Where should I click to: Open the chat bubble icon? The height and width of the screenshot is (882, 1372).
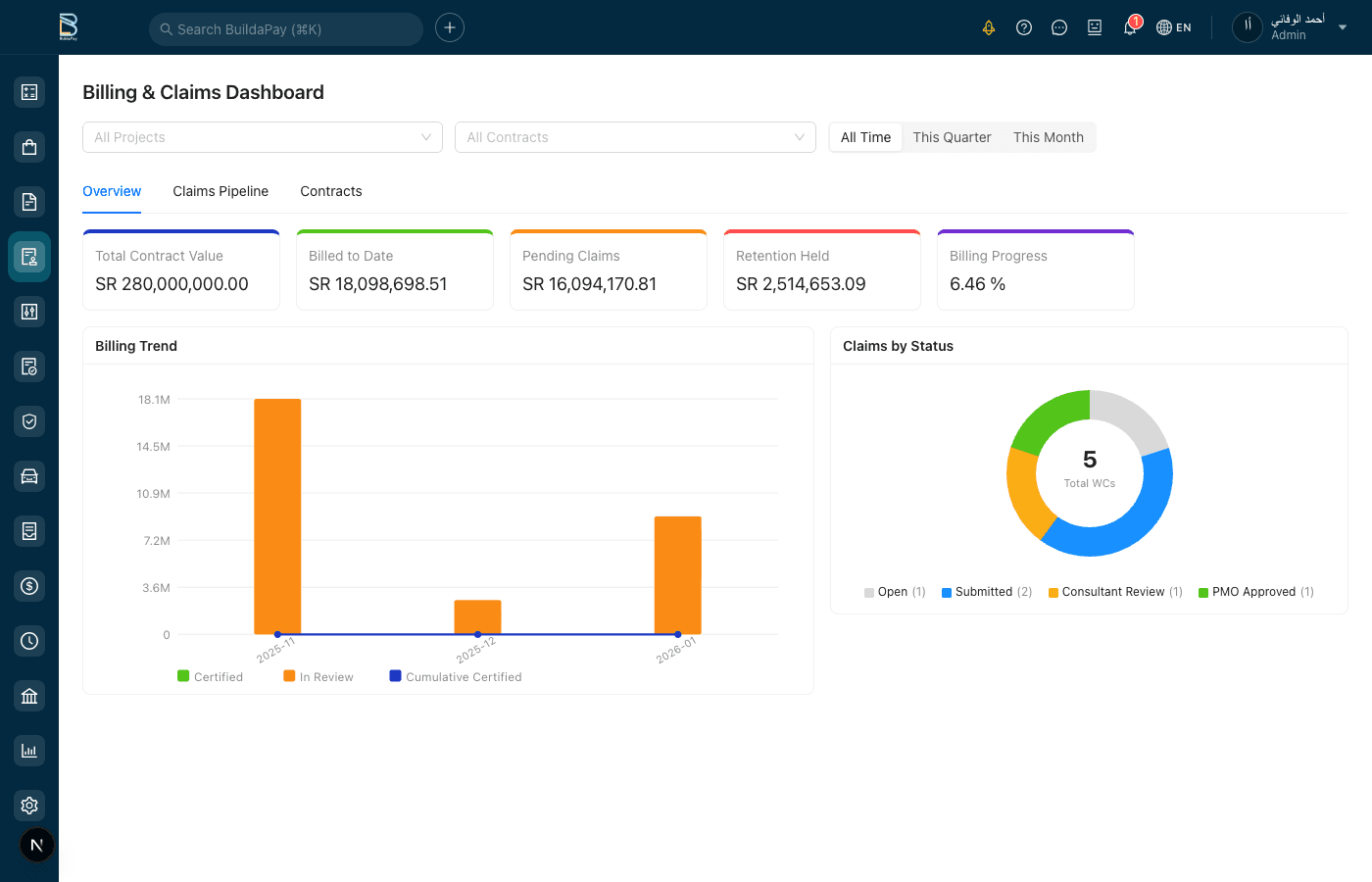tap(1059, 27)
